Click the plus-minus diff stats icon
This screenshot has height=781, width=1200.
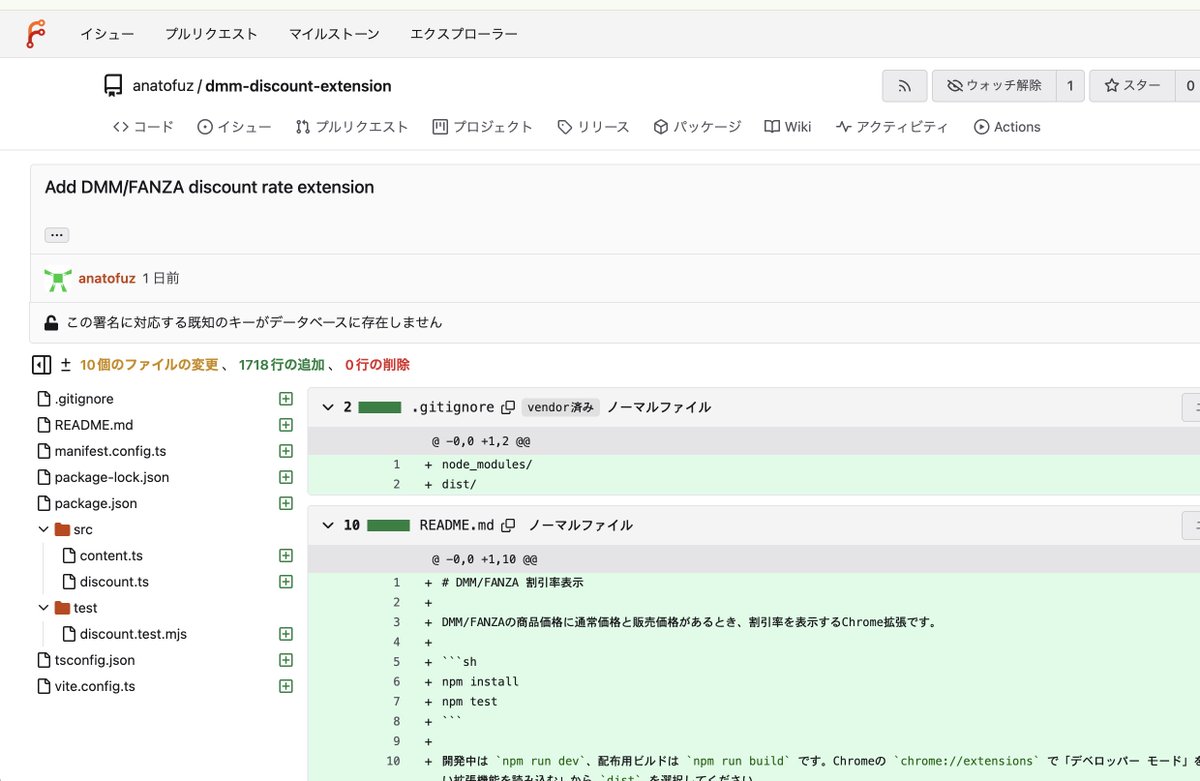(x=66, y=365)
